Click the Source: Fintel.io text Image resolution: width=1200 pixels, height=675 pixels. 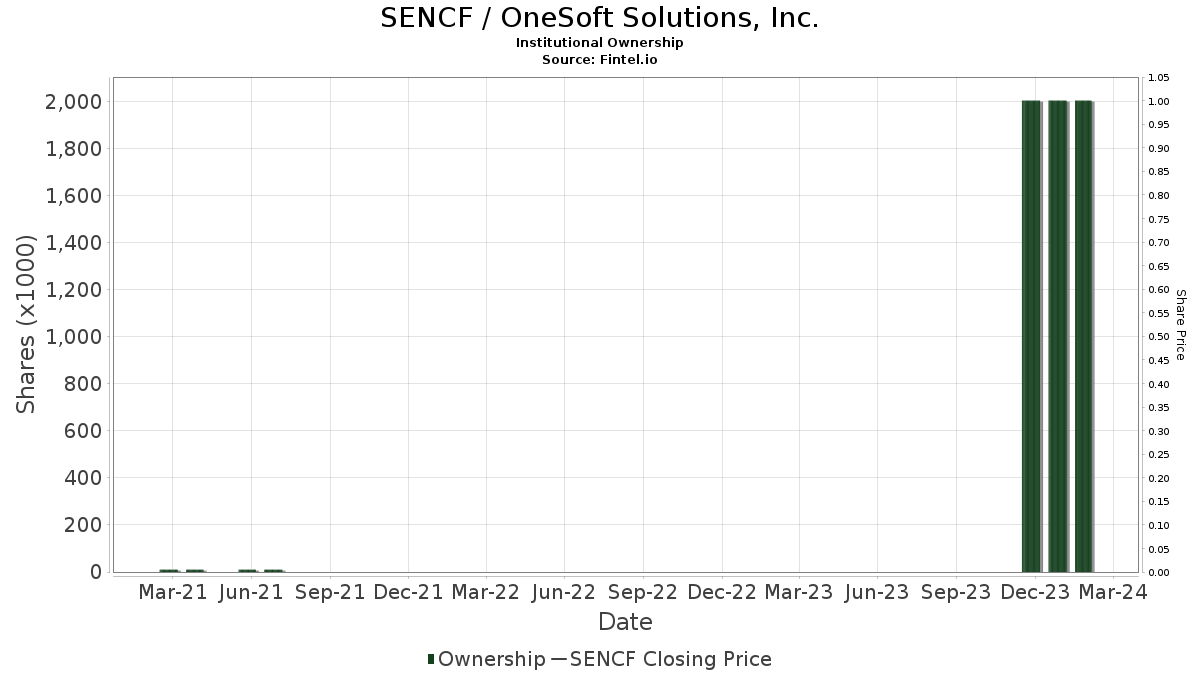pos(600,60)
